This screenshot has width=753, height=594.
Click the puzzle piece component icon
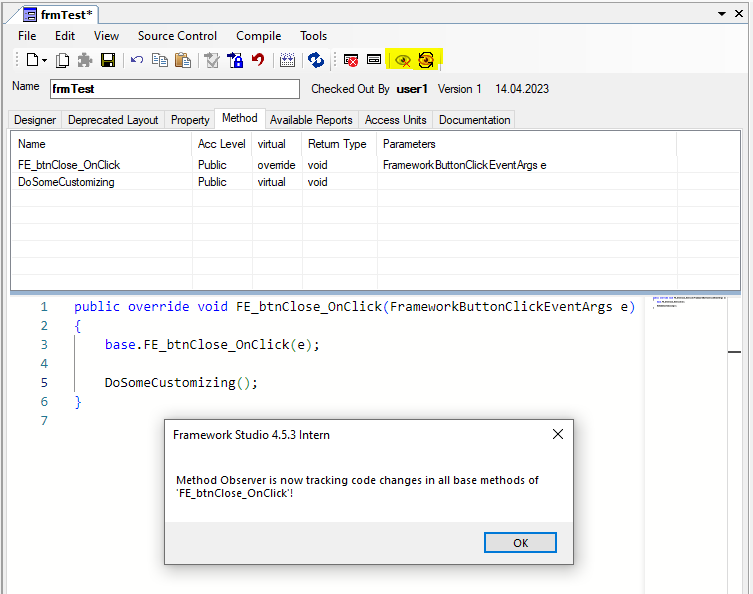coord(85,60)
